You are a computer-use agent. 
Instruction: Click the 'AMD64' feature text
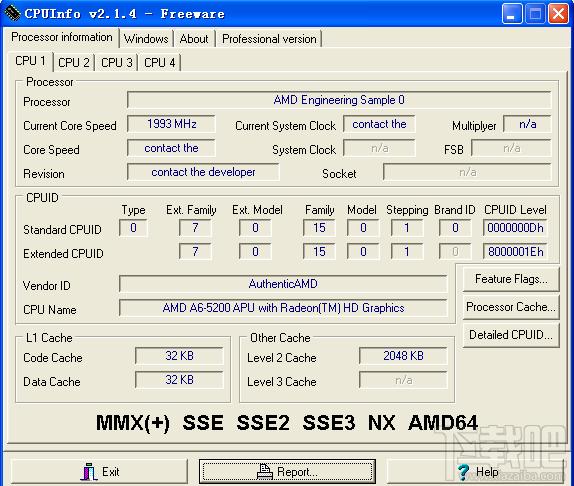coord(443,423)
